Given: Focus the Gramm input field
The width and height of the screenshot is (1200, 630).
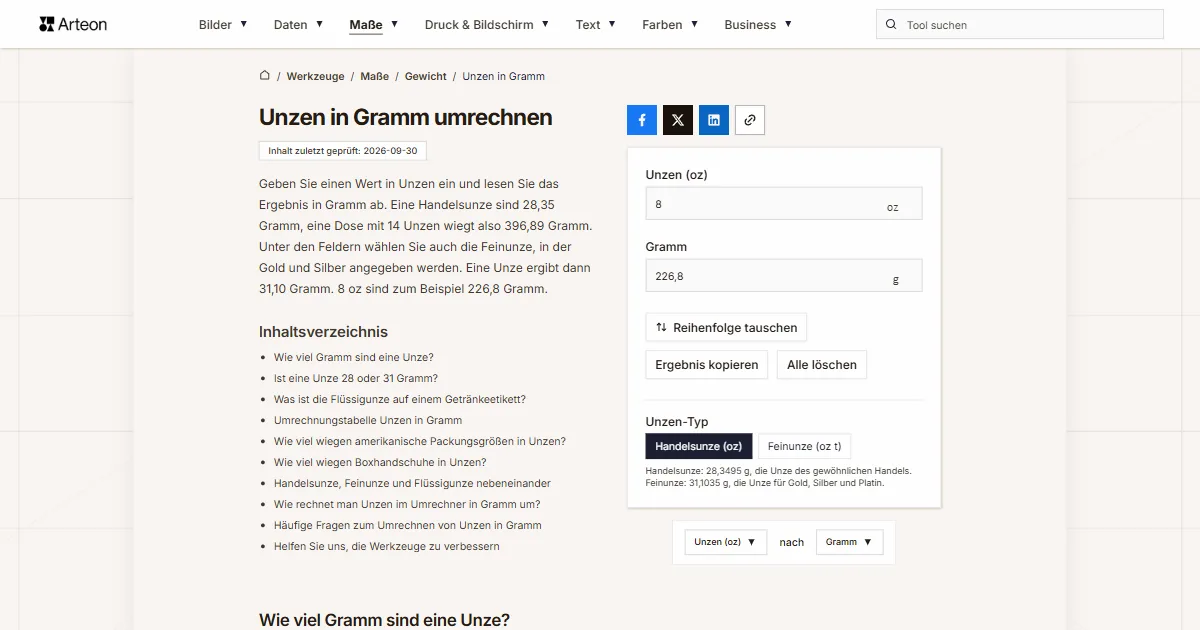Looking at the screenshot, I should [784, 276].
